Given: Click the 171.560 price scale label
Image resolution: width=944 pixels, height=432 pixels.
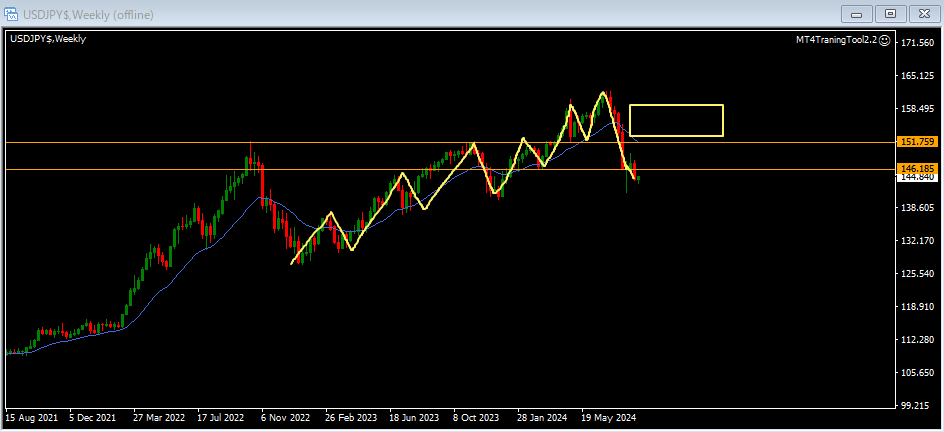Looking at the screenshot, I should (916, 43).
